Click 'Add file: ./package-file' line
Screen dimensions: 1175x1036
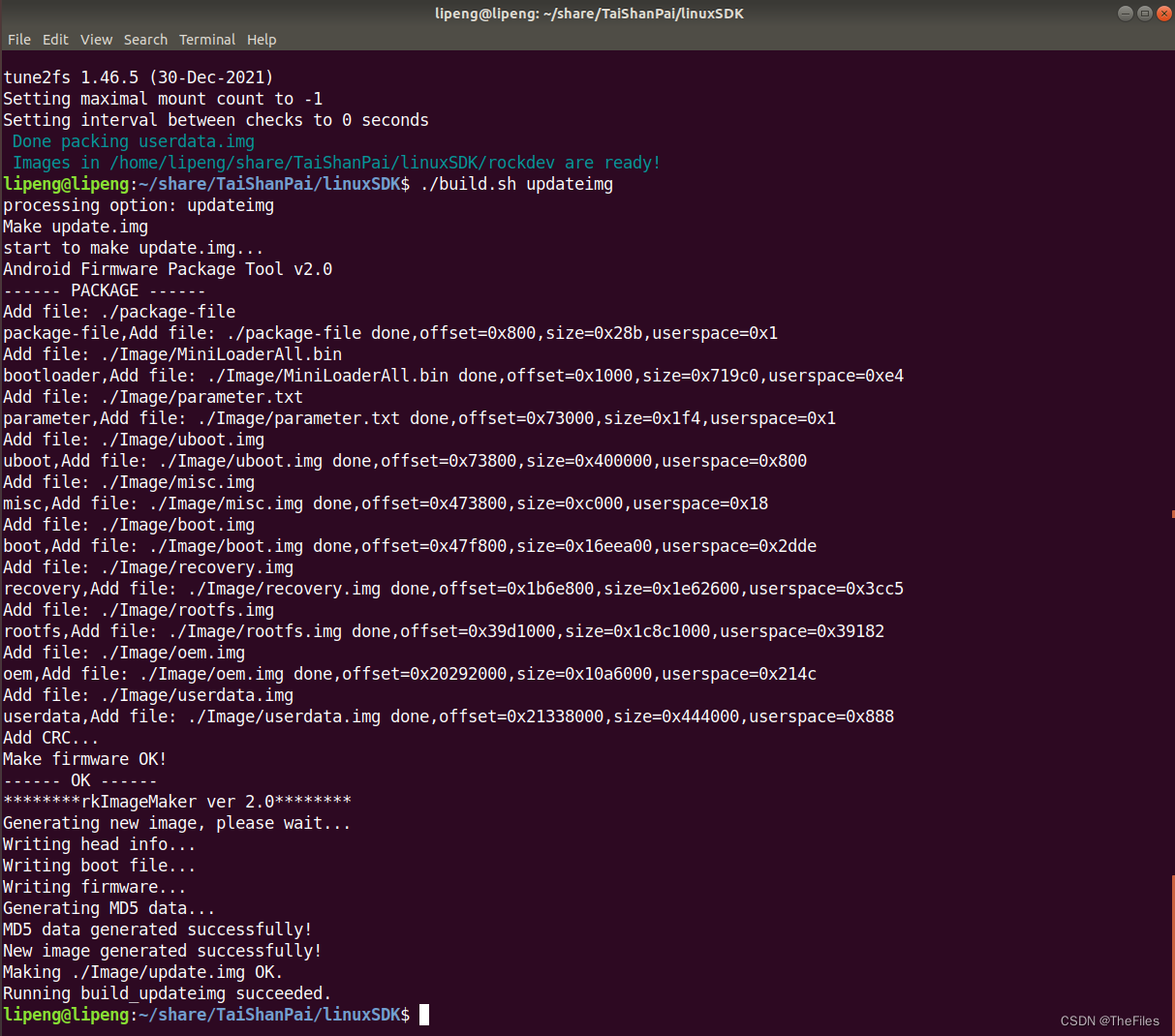(119, 312)
